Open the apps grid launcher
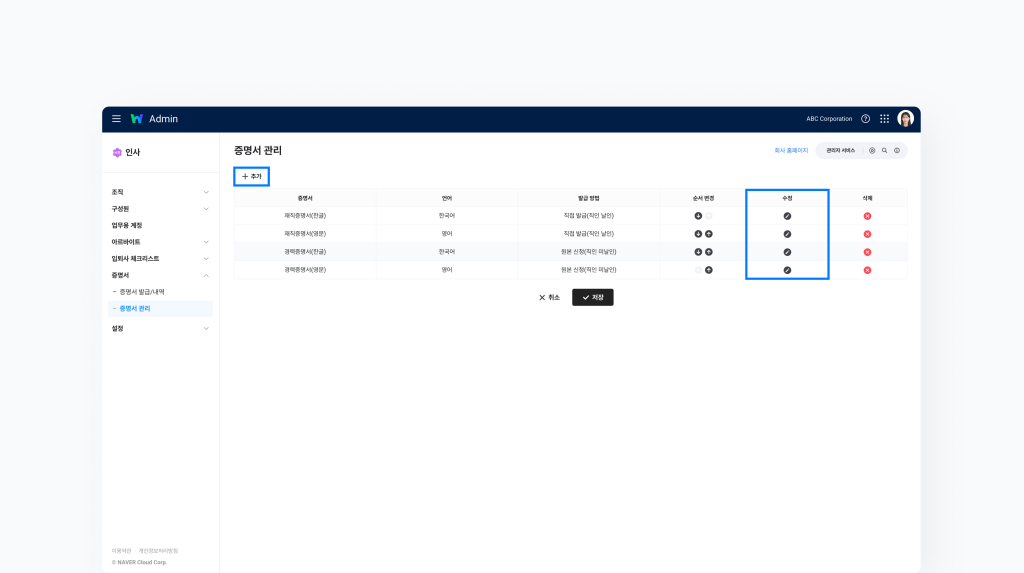 pyautogui.click(x=884, y=119)
